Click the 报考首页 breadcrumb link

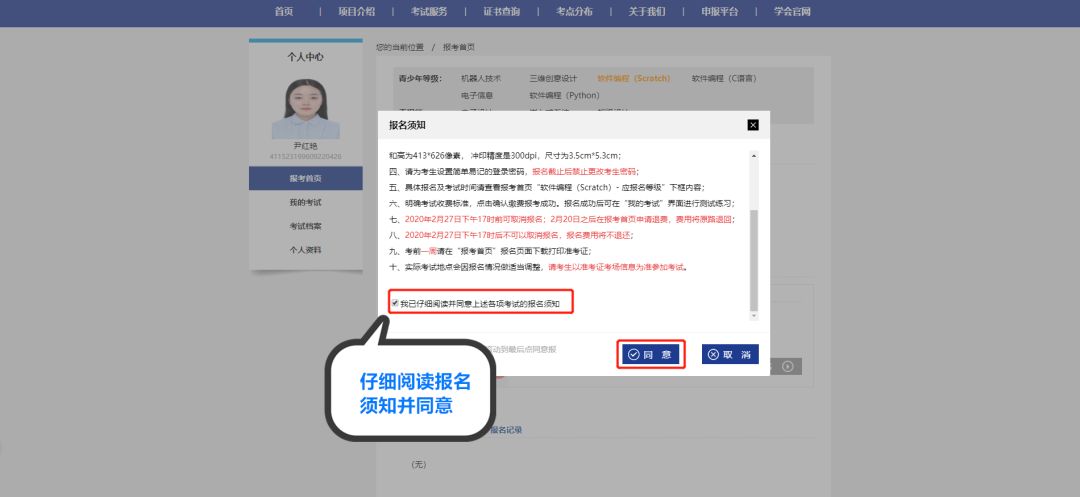coord(459,47)
